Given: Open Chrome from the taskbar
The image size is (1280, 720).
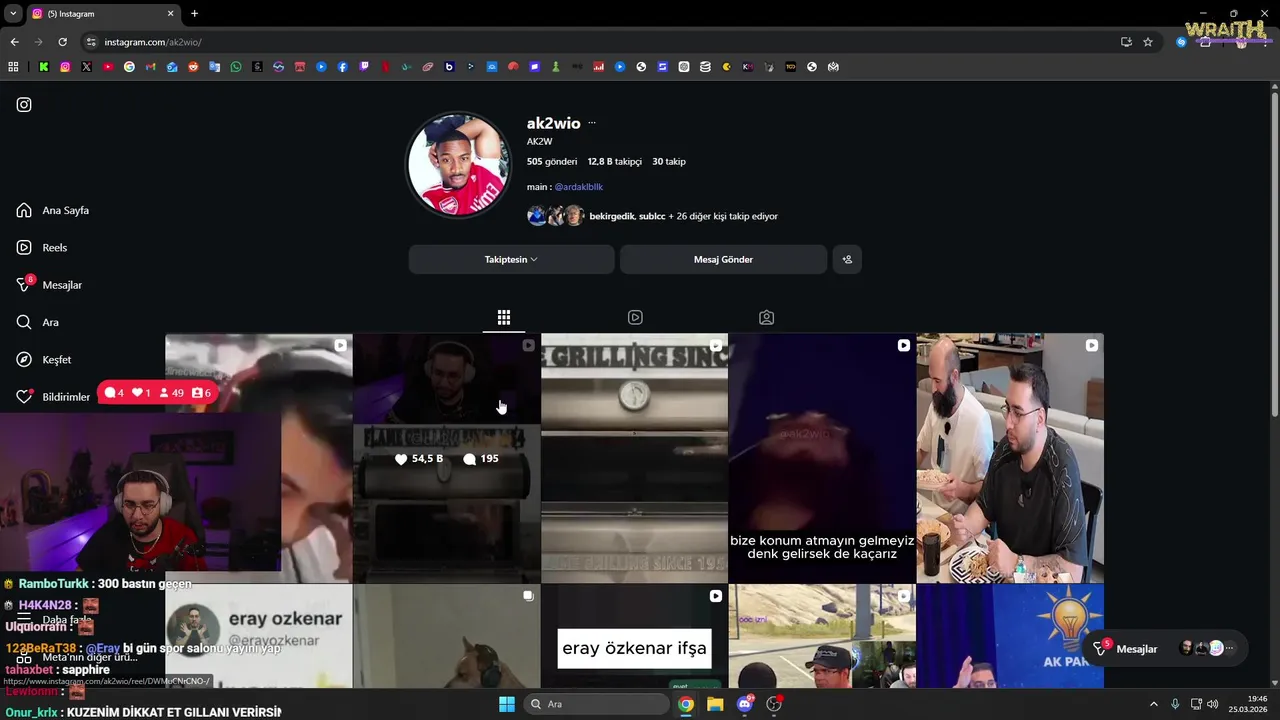Looking at the screenshot, I should coord(685,704).
